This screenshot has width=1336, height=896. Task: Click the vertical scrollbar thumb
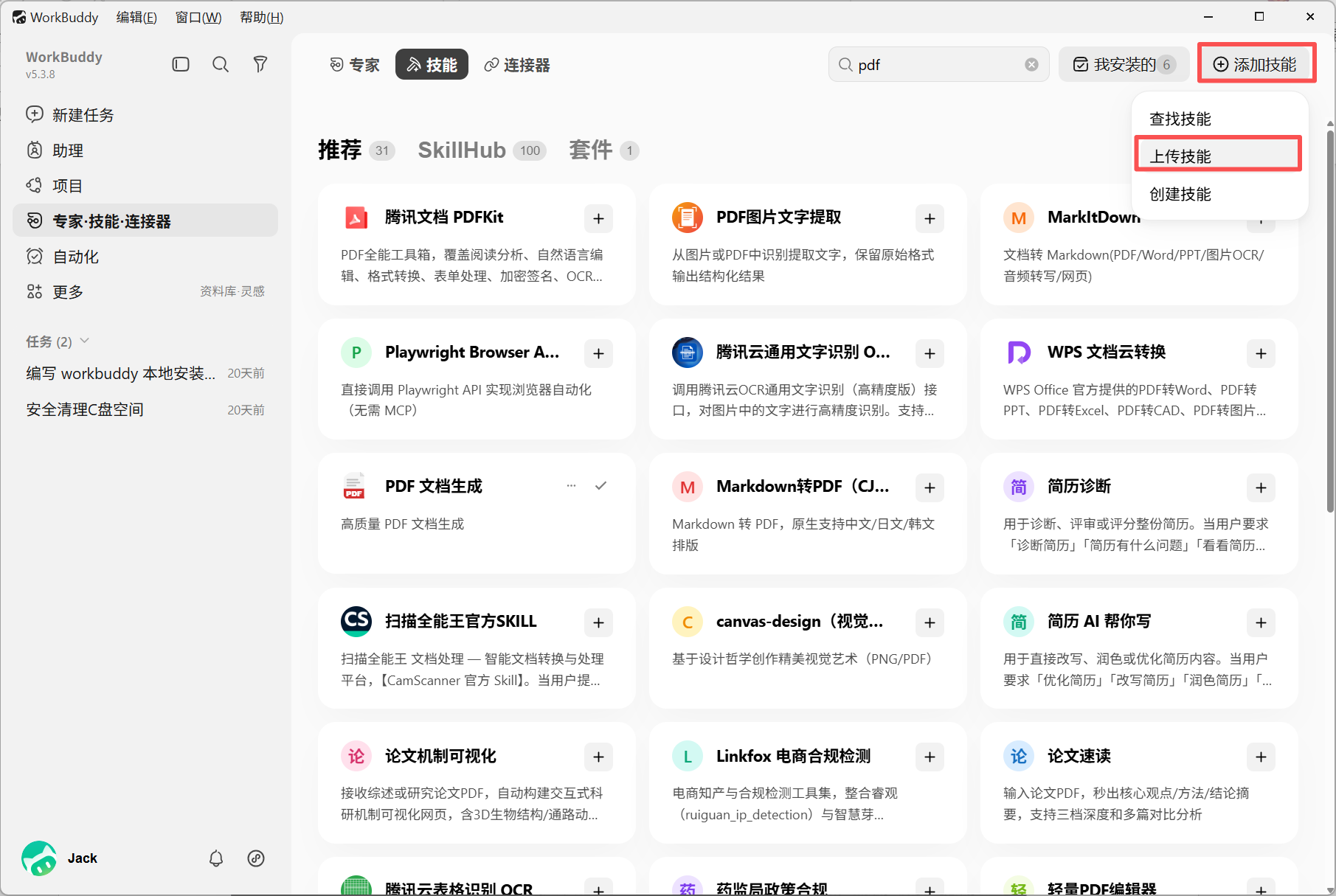click(x=1331, y=321)
